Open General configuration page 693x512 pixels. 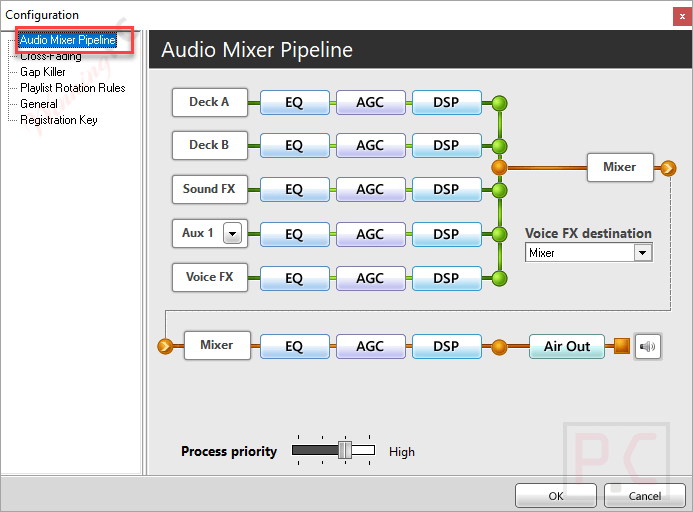[x=39, y=104]
